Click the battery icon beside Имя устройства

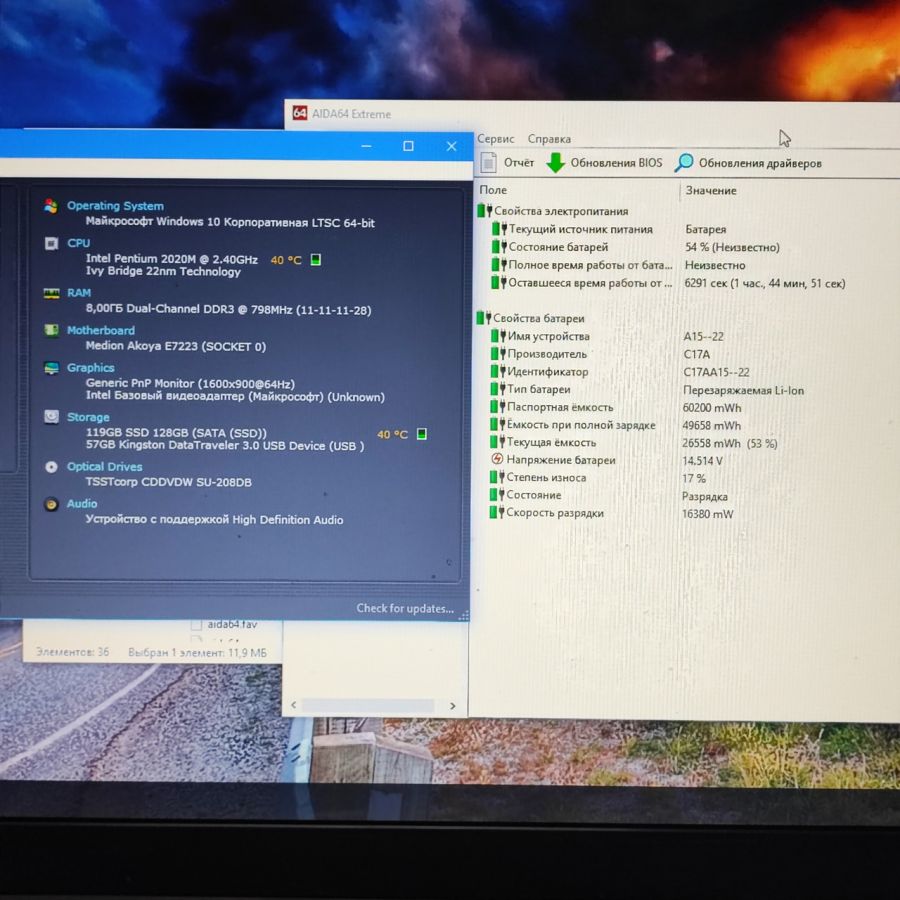(x=499, y=335)
